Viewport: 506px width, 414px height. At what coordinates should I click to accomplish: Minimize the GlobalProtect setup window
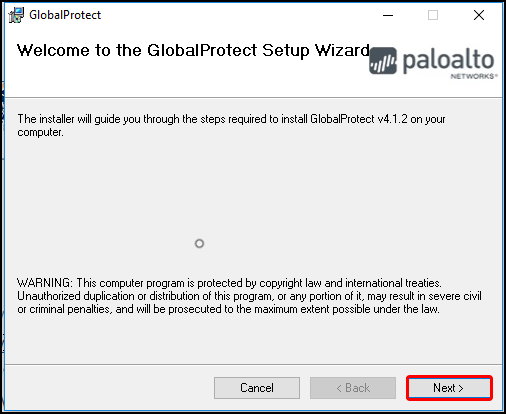(x=388, y=15)
